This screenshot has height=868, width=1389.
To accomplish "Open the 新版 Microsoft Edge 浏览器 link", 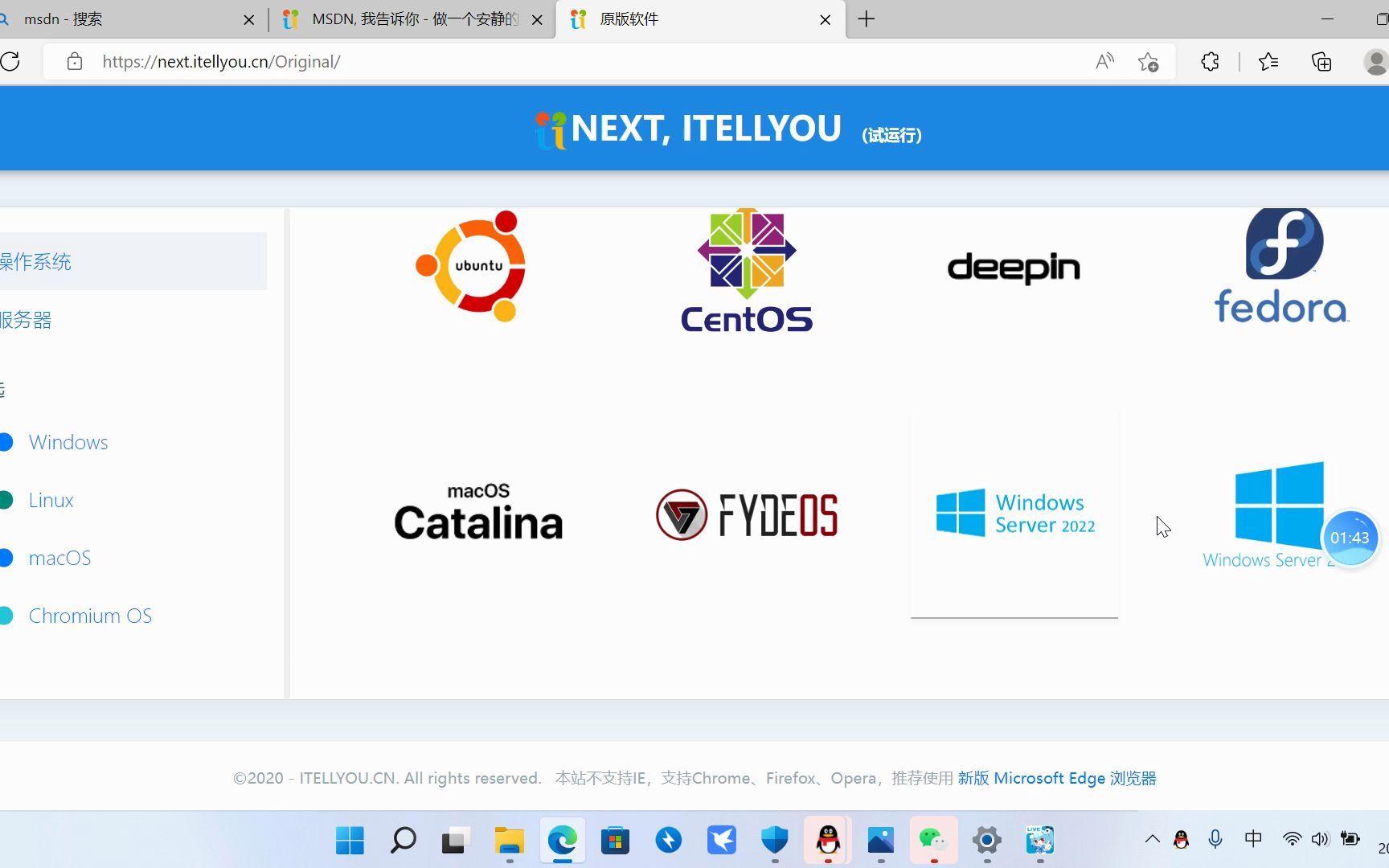I will point(1056,778).
